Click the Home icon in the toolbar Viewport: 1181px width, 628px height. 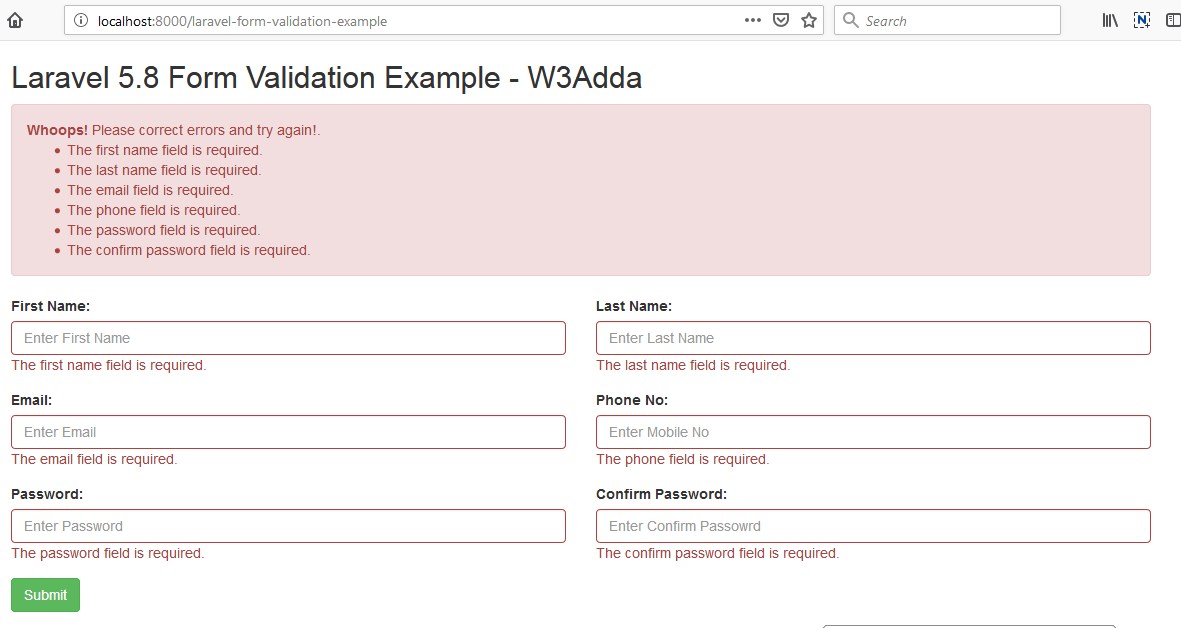coord(14,19)
